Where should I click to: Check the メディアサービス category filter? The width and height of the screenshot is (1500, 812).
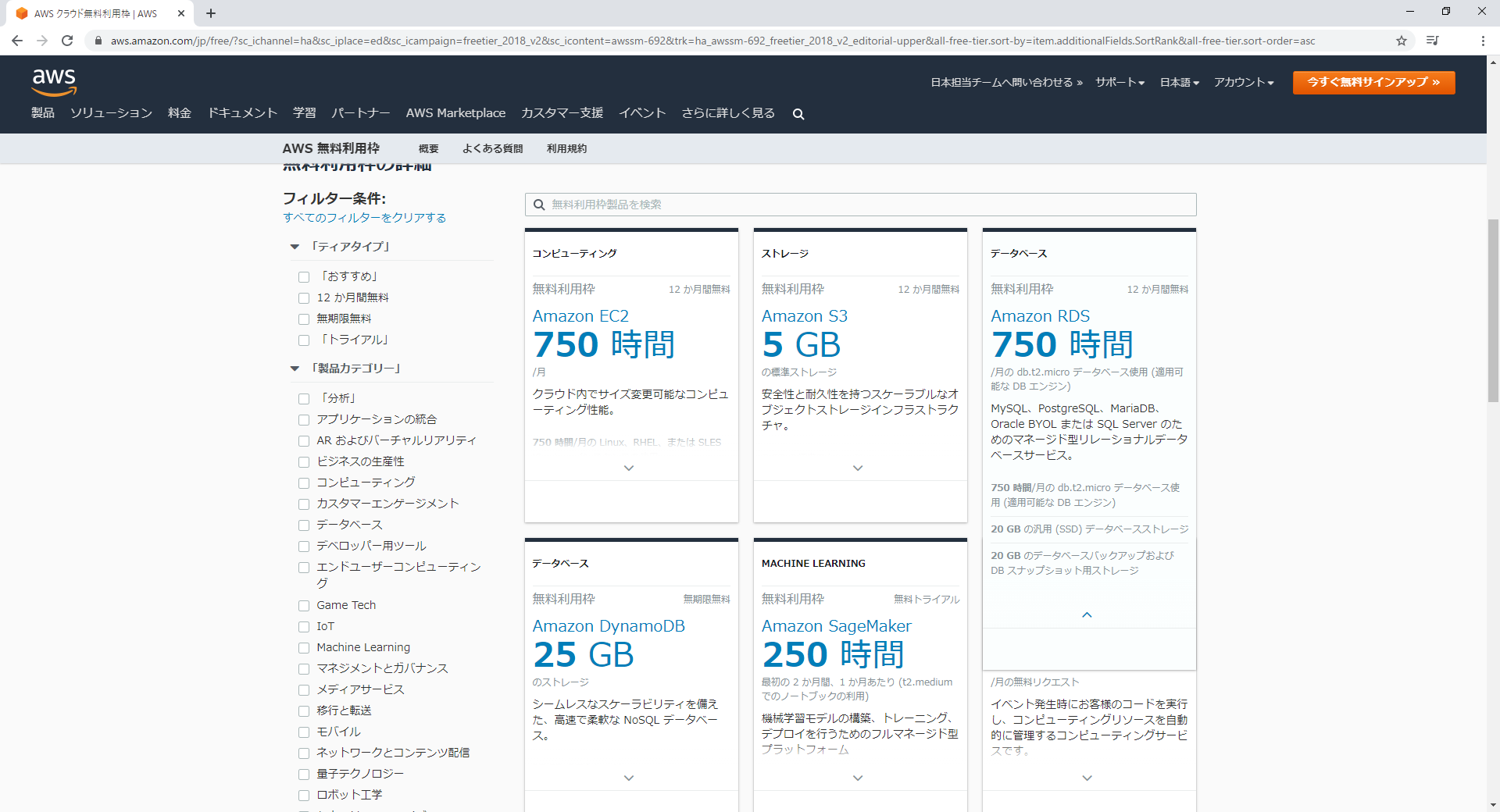pyautogui.click(x=304, y=690)
